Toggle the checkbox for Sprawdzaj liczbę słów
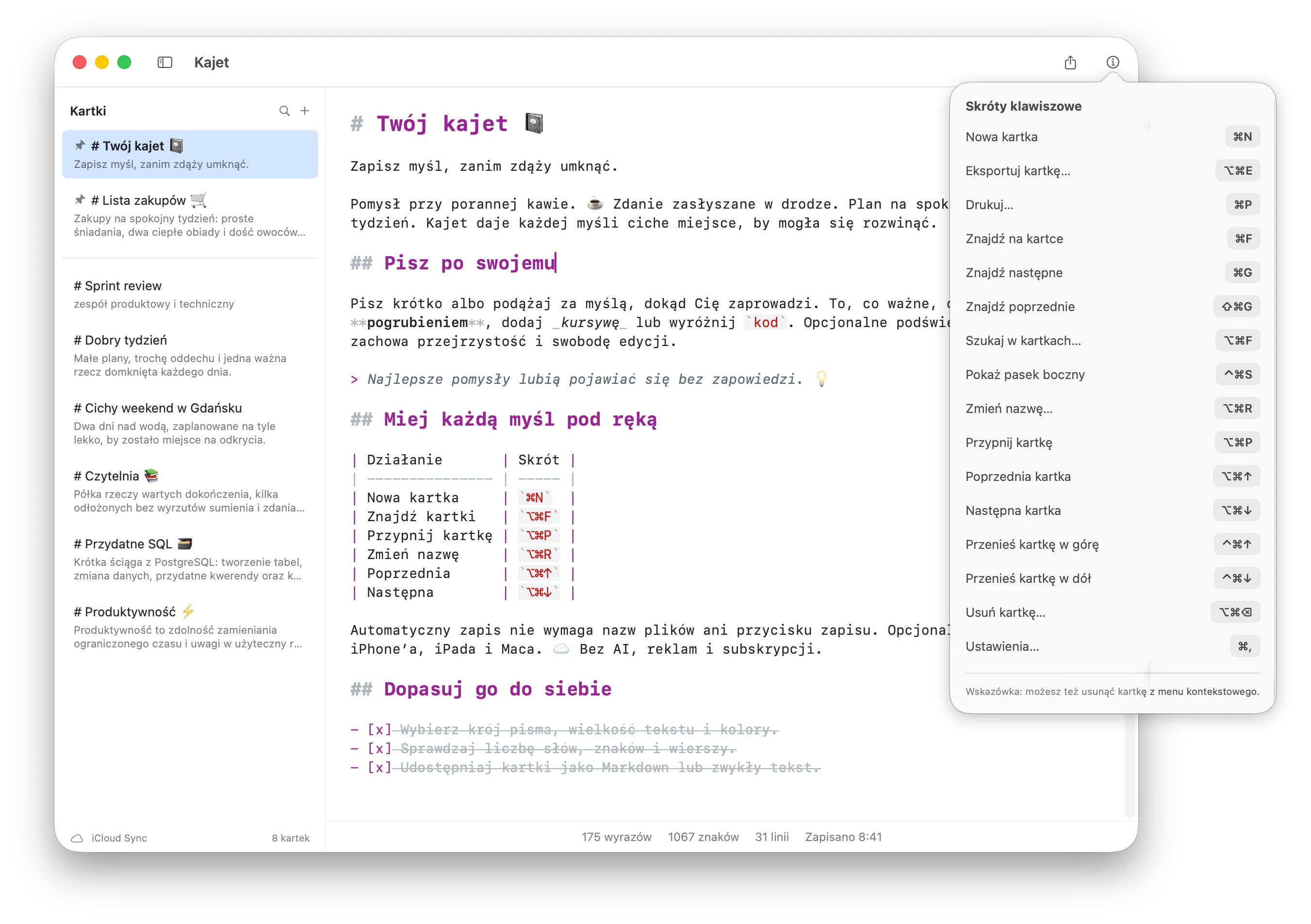The height and width of the screenshot is (924, 1311). point(379,748)
